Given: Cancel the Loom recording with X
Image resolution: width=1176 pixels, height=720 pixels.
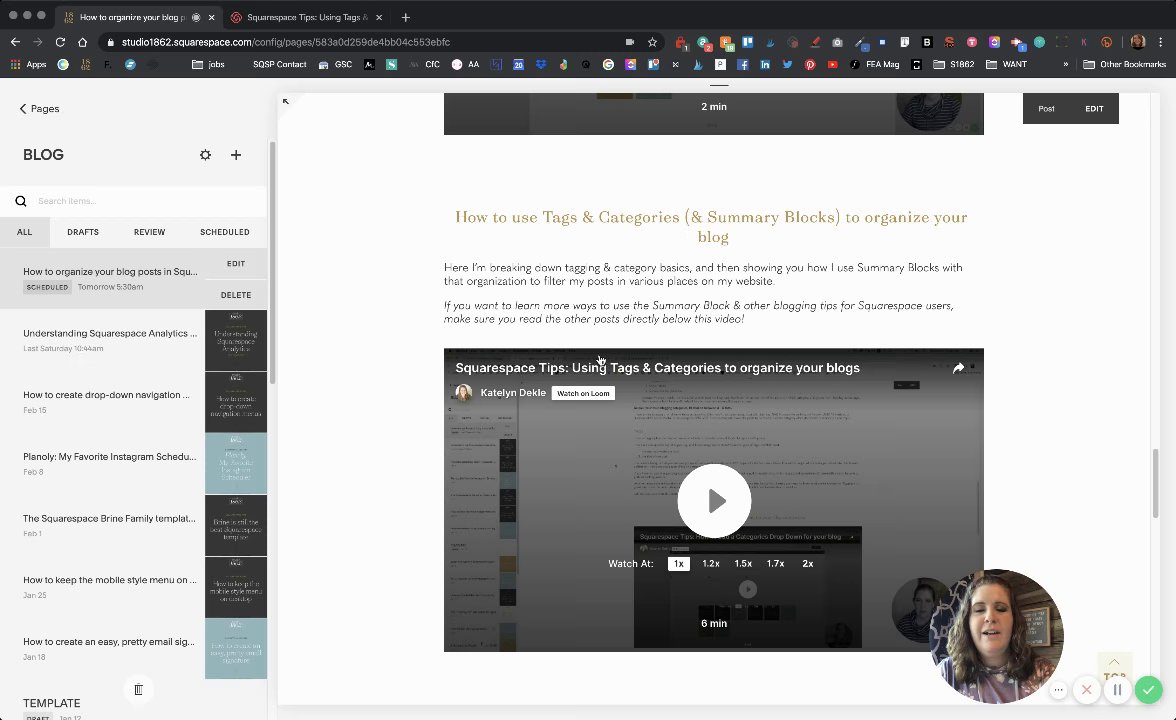Looking at the screenshot, I should 1086,689.
